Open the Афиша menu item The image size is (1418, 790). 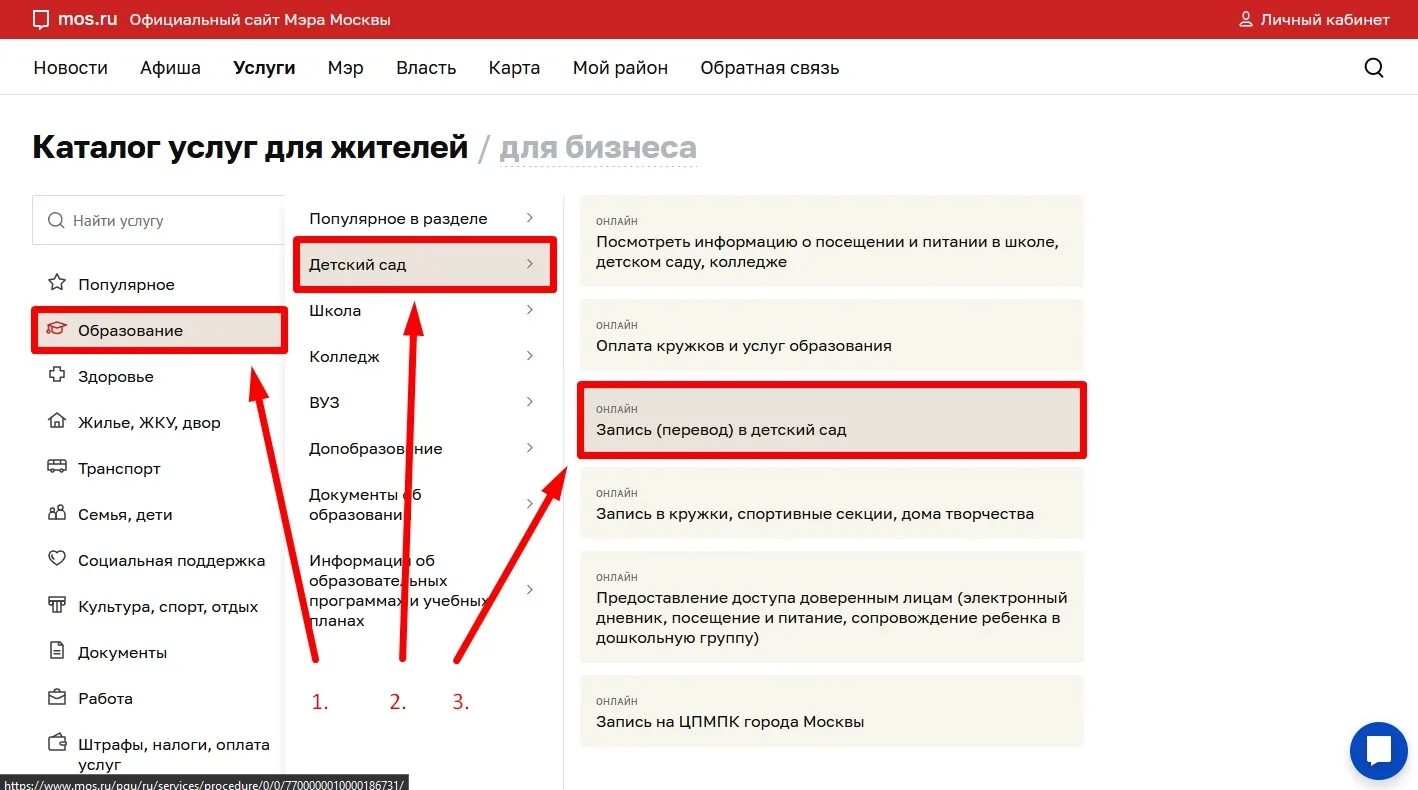click(x=170, y=68)
